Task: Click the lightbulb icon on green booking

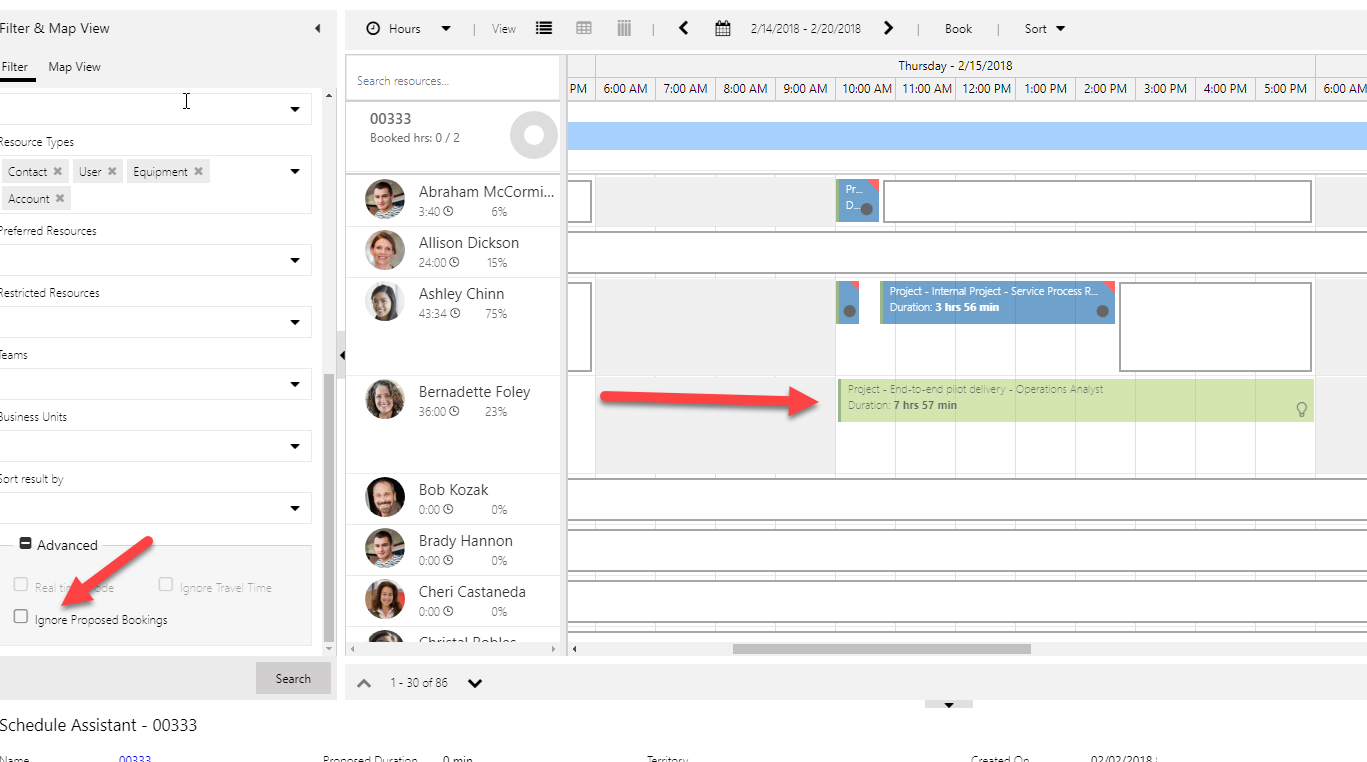Action: [x=1301, y=409]
